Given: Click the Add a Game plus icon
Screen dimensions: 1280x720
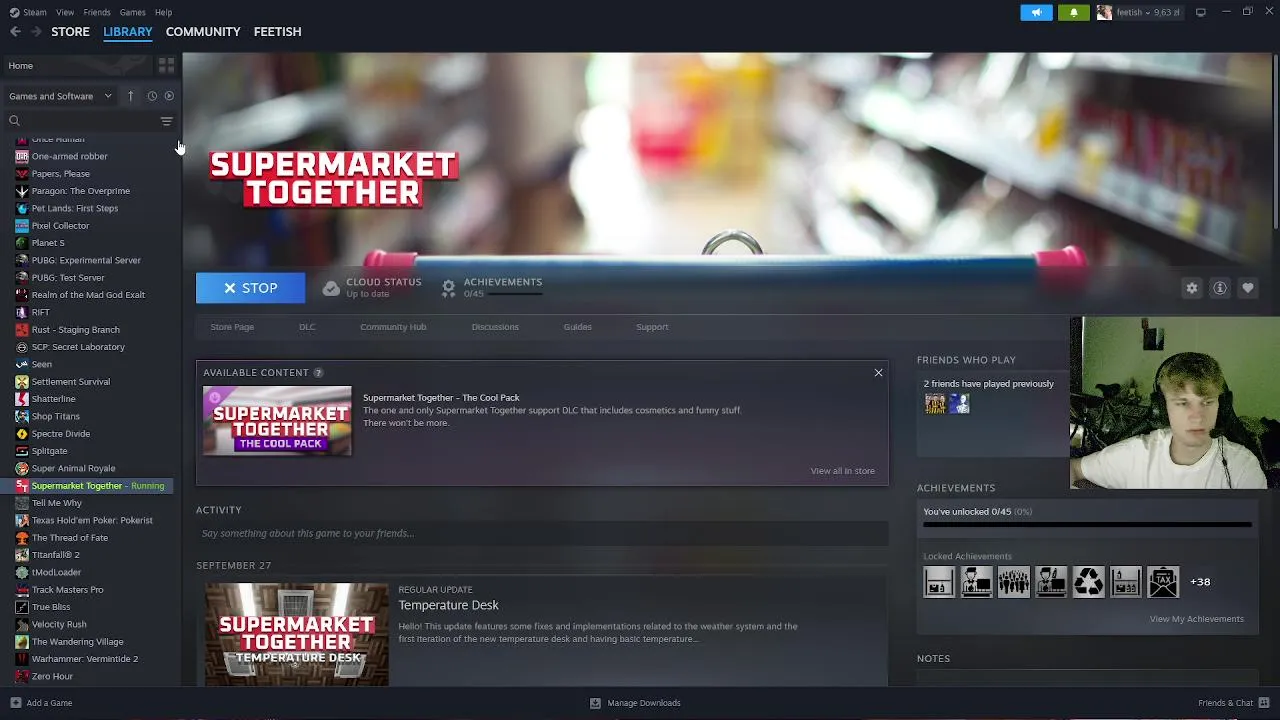Looking at the screenshot, I should click(x=15, y=703).
